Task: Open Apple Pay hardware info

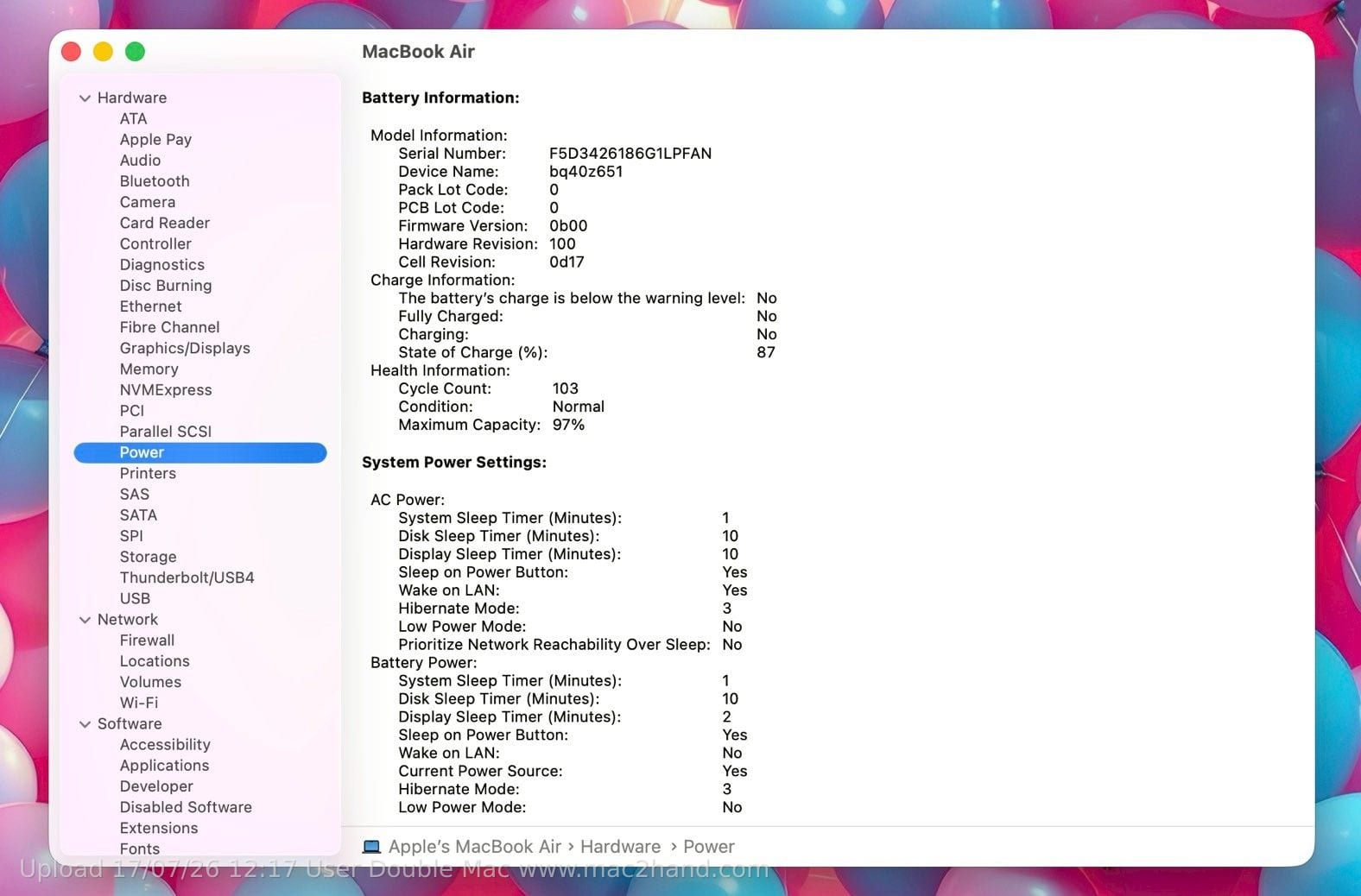Action: (x=155, y=139)
